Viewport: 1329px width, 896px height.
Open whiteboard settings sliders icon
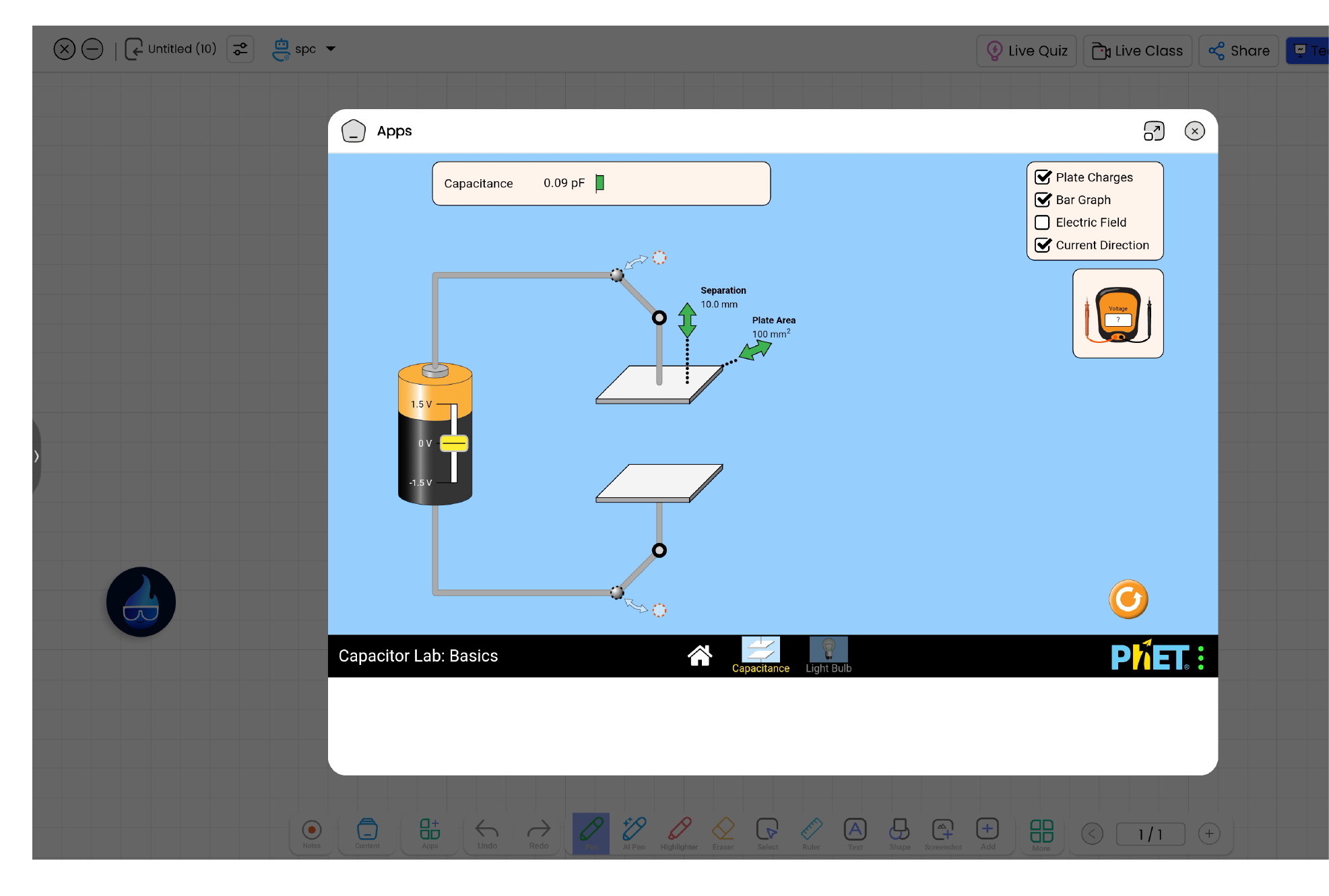point(240,49)
